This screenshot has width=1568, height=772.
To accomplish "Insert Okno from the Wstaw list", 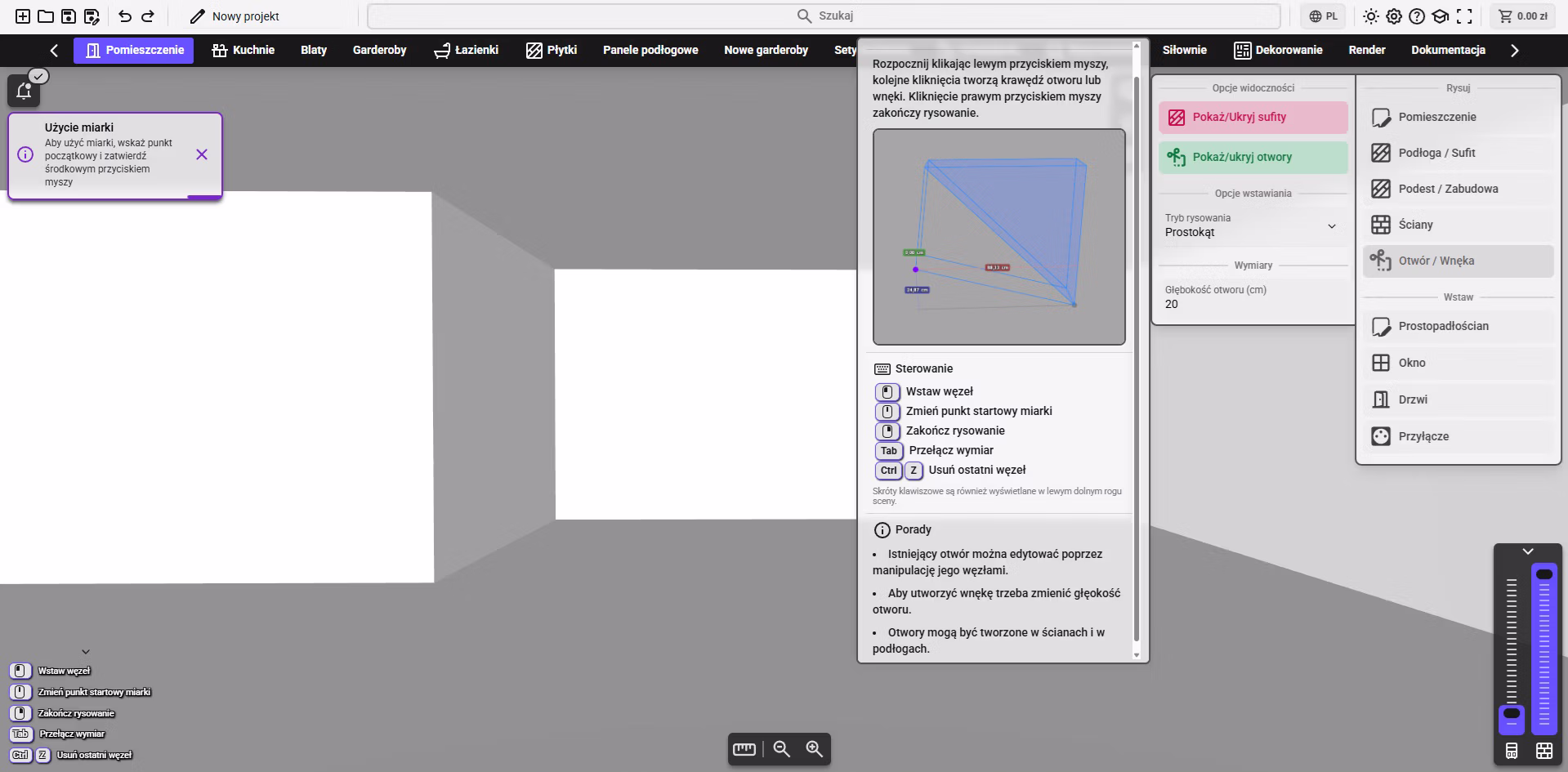I will (x=1458, y=363).
